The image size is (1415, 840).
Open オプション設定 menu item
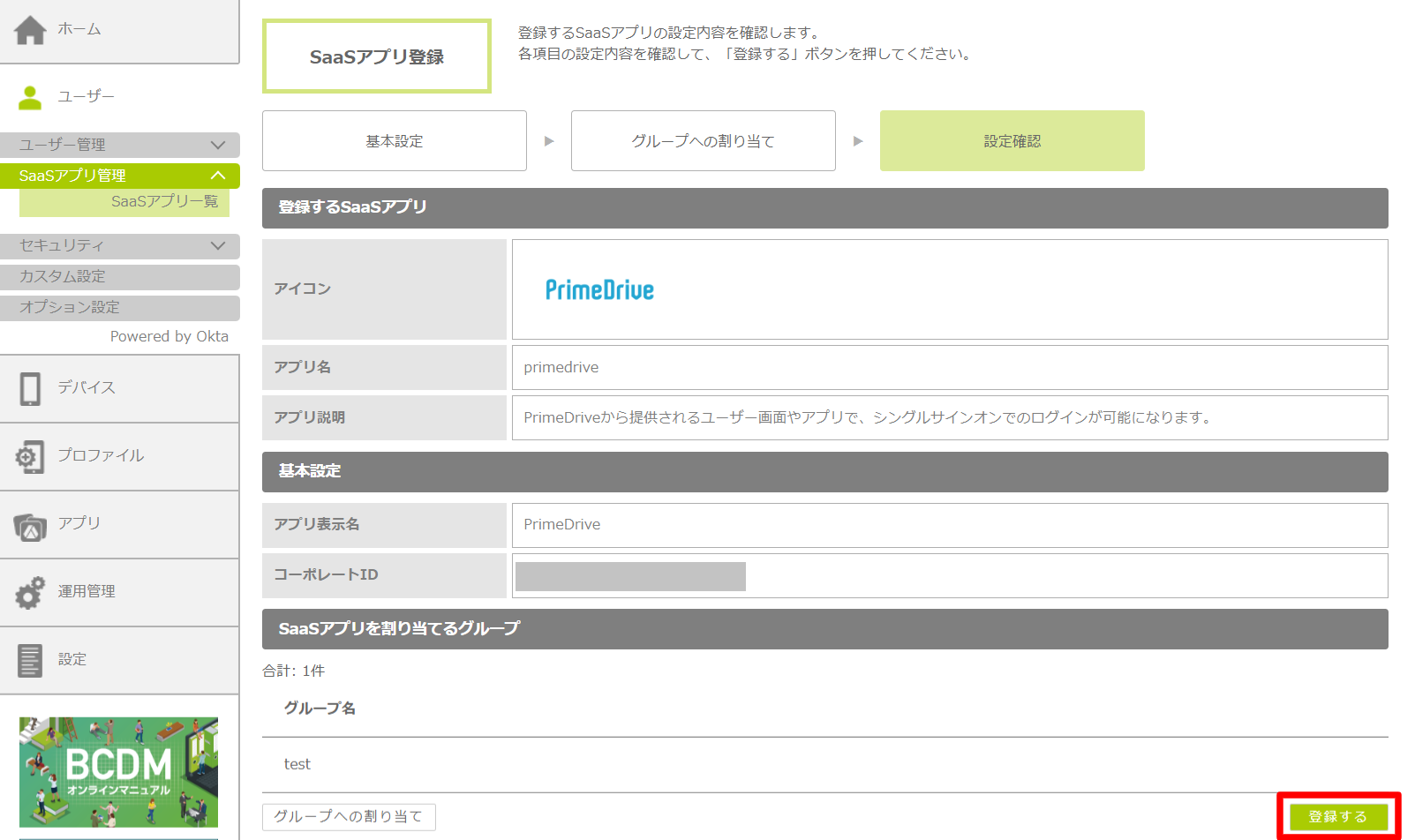[x=69, y=307]
